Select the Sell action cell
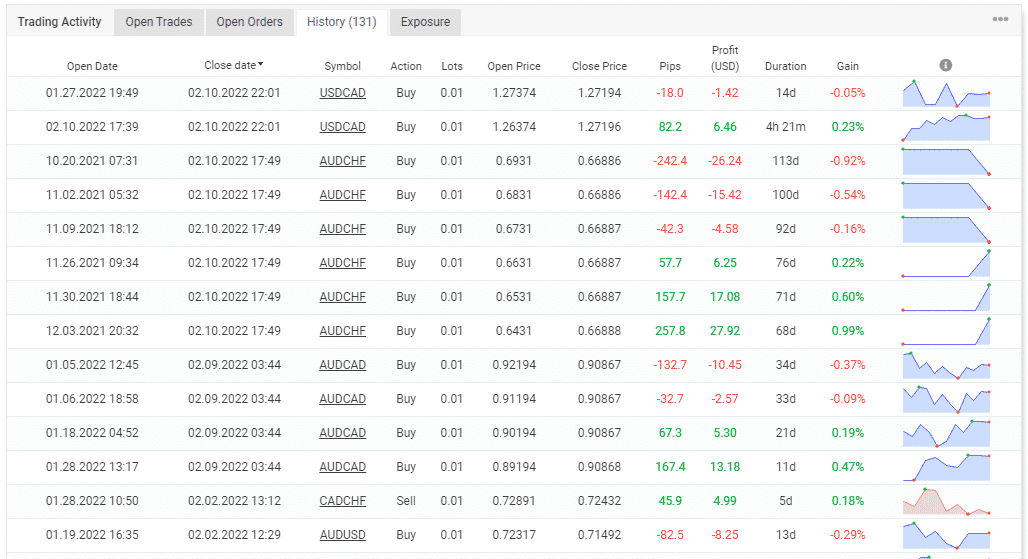 (x=406, y=501)
